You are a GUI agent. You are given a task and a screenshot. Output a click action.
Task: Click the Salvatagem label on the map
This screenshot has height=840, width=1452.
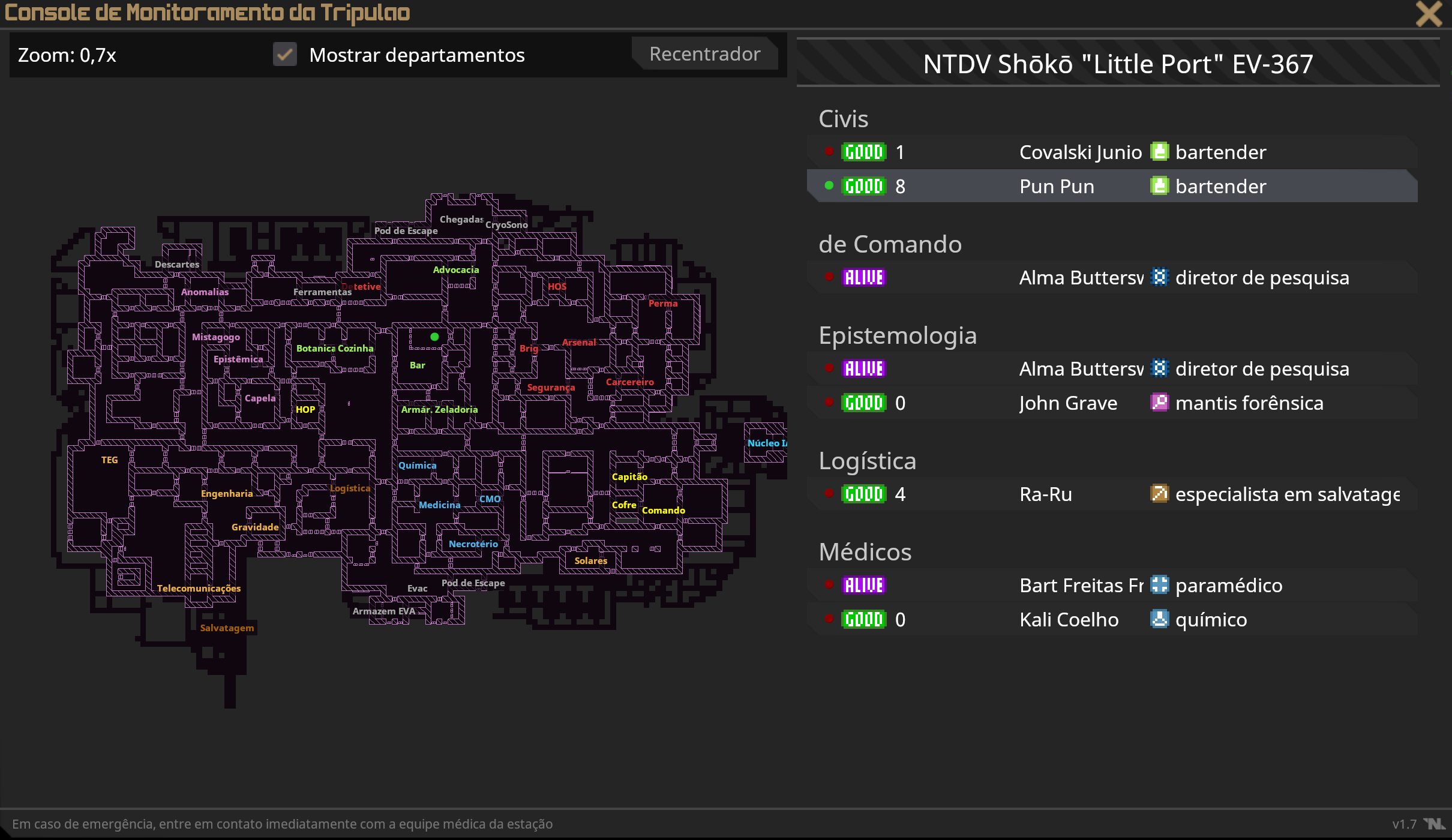(x=227, y=628)
